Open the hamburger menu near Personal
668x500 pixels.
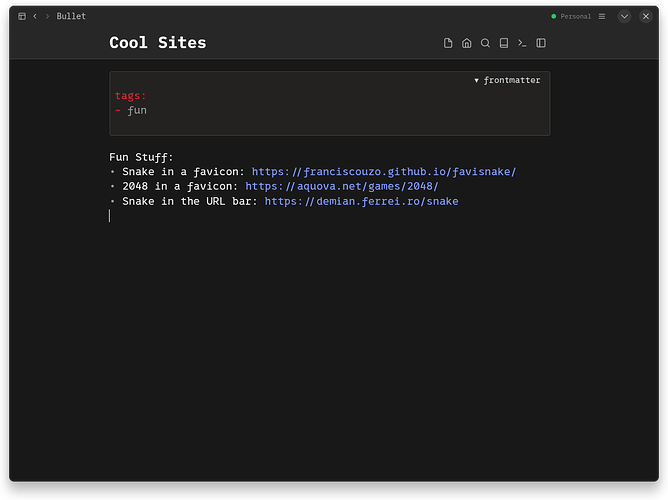[602, 16]
